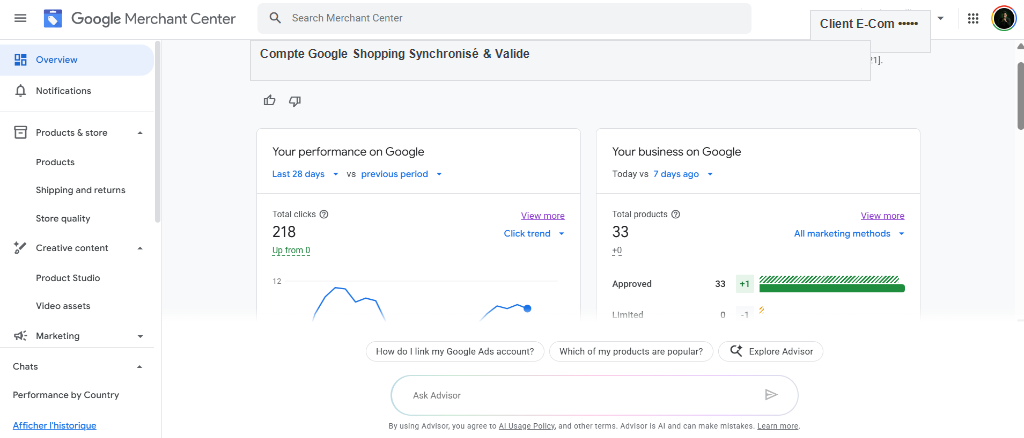Click the thumbs down feedback icon
This screenshot has height=438, width=1024.
click(x=295, y=101)
